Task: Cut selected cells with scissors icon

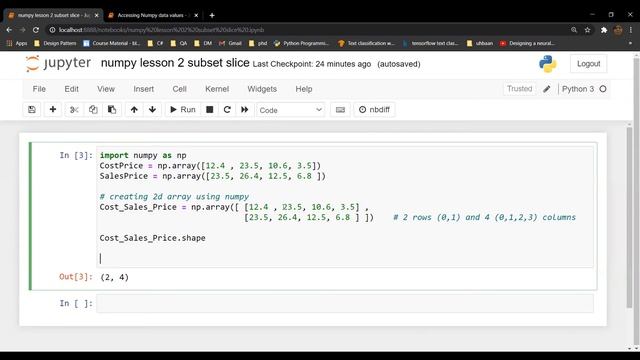Action: [74, 110]
